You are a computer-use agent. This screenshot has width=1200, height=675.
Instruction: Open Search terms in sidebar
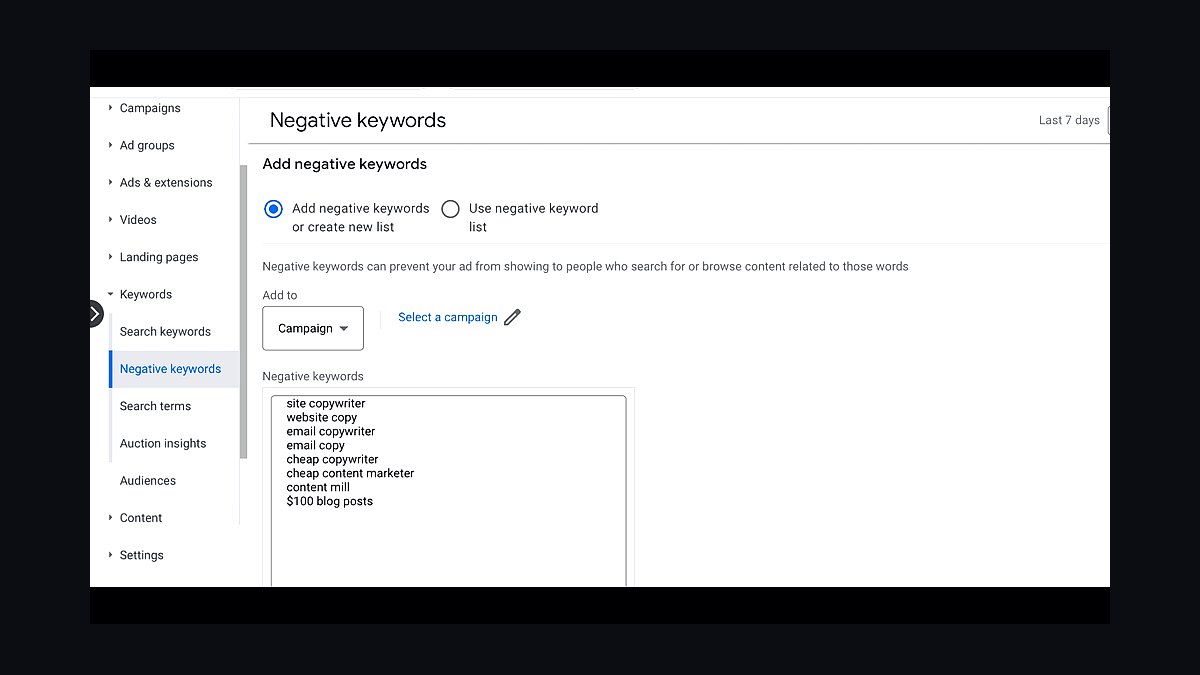(x=155, y=406)
